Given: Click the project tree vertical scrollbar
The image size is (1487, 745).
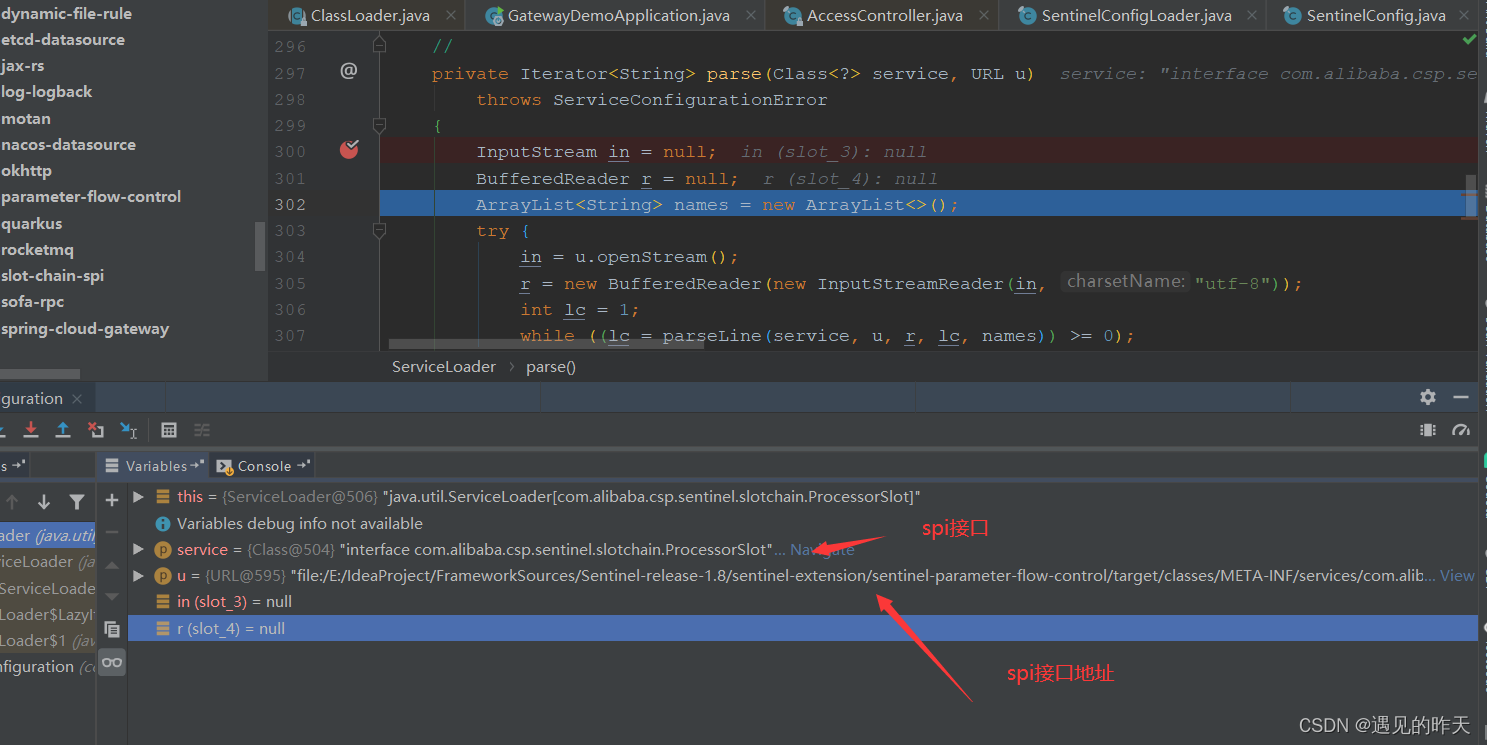Looking at the screenshot, I should click(x=260, y=246).
